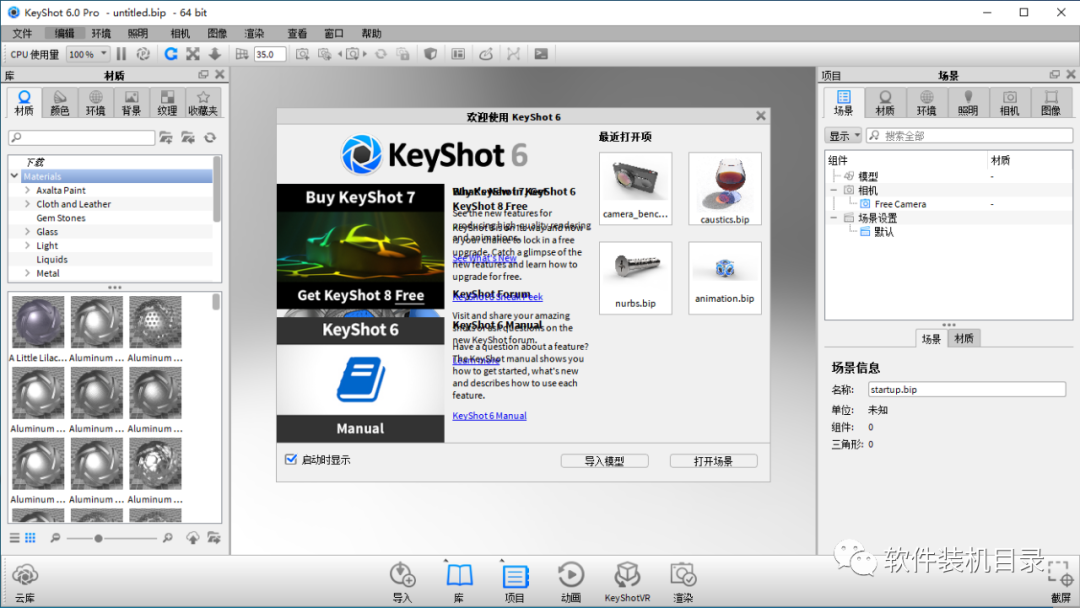Expand the Glass folder

(x=28, y=231)
